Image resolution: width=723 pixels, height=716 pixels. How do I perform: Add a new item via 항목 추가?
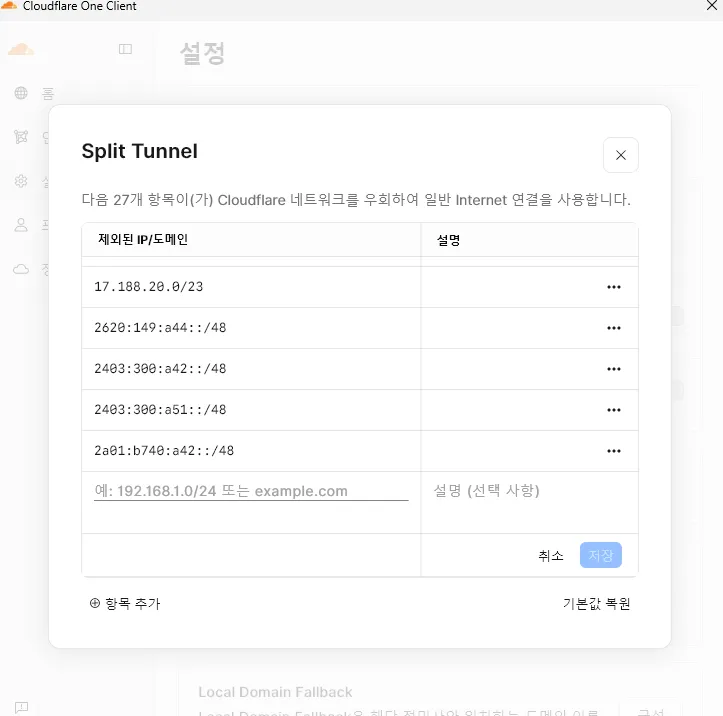point(125,604)
